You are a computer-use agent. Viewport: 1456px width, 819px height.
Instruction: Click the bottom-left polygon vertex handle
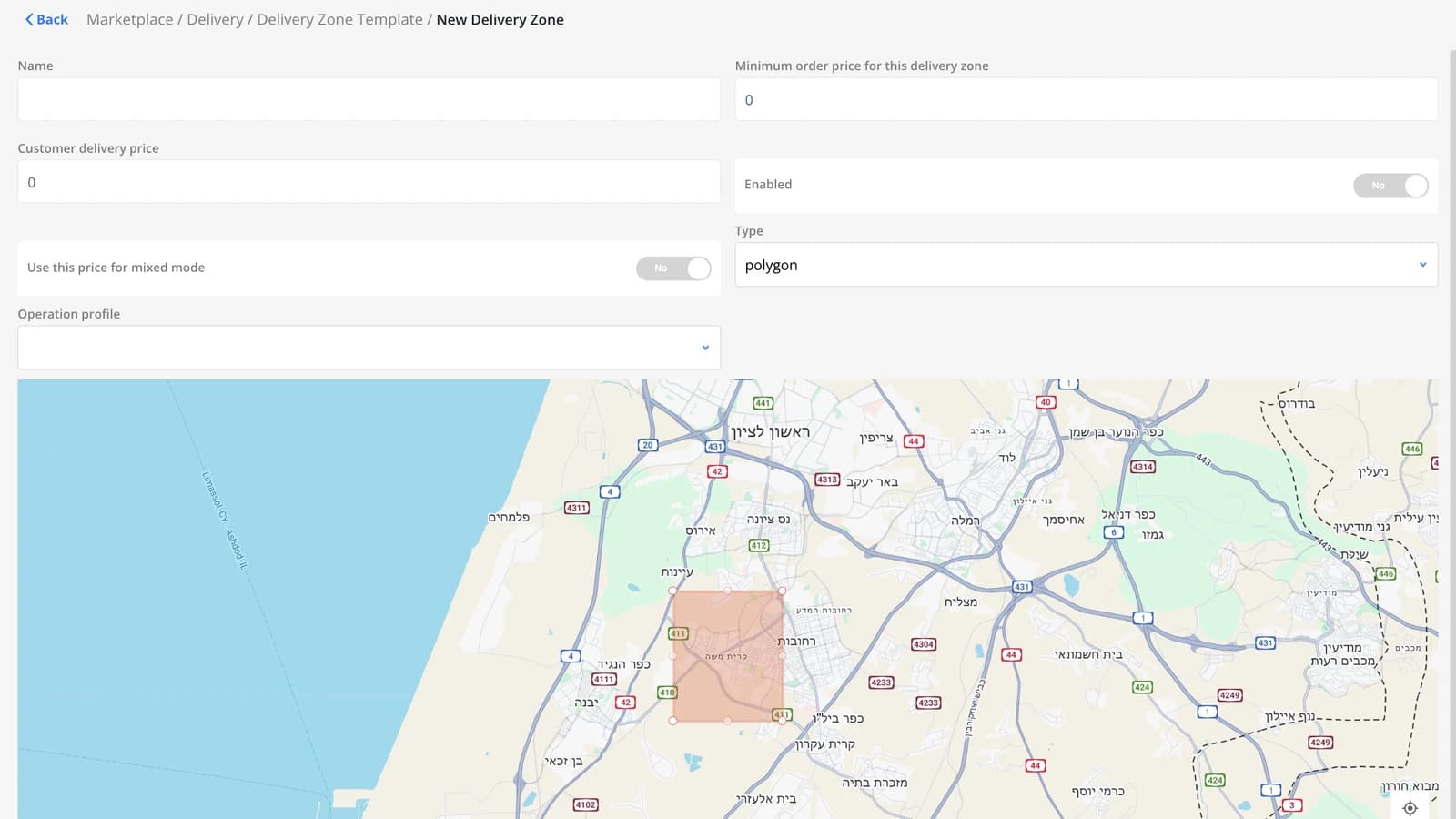point(672,721)
